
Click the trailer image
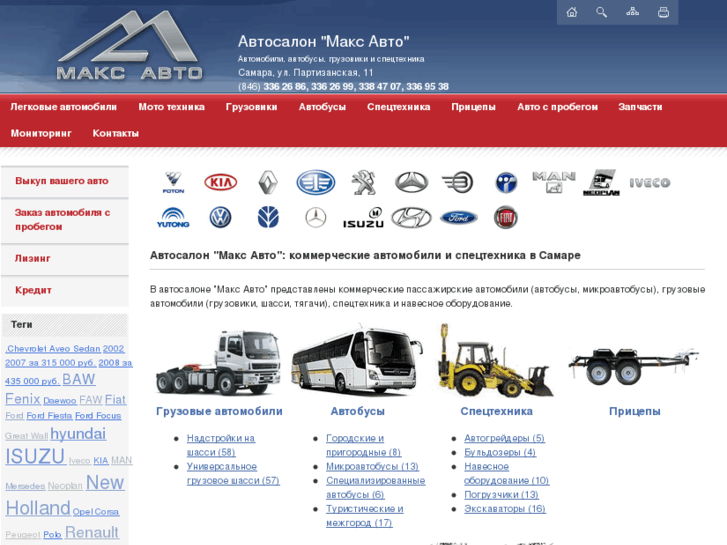tap(634, 366)
